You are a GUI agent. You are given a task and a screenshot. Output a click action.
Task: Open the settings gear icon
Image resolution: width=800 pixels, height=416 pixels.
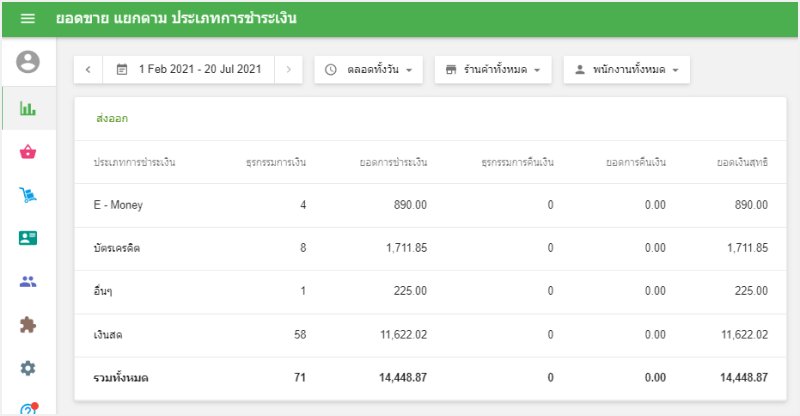[28, 368]
